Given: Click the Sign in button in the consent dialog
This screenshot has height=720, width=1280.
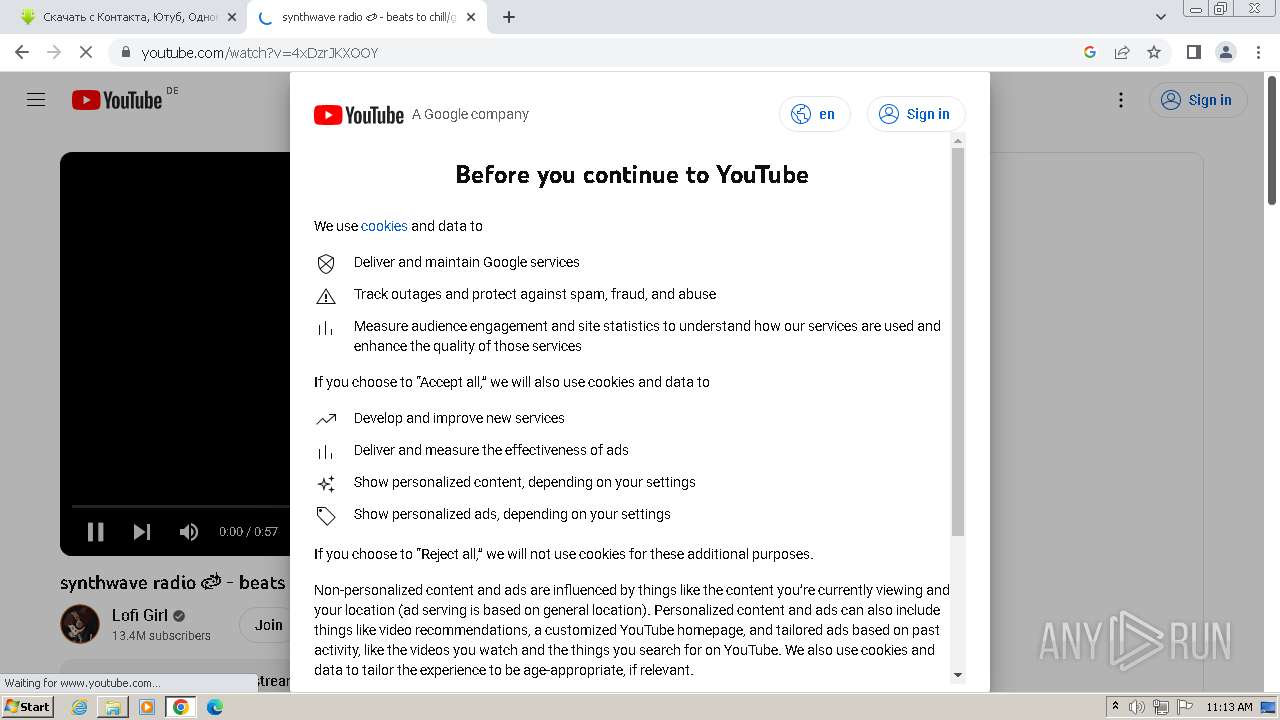Looking at the screenshot, I should pyautogui.click(x=915, y=114).
